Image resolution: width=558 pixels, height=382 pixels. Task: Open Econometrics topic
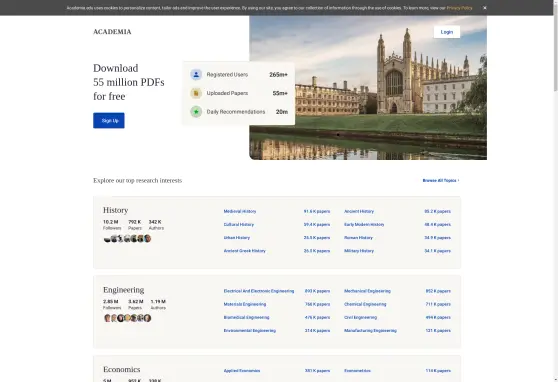(357, 371)
